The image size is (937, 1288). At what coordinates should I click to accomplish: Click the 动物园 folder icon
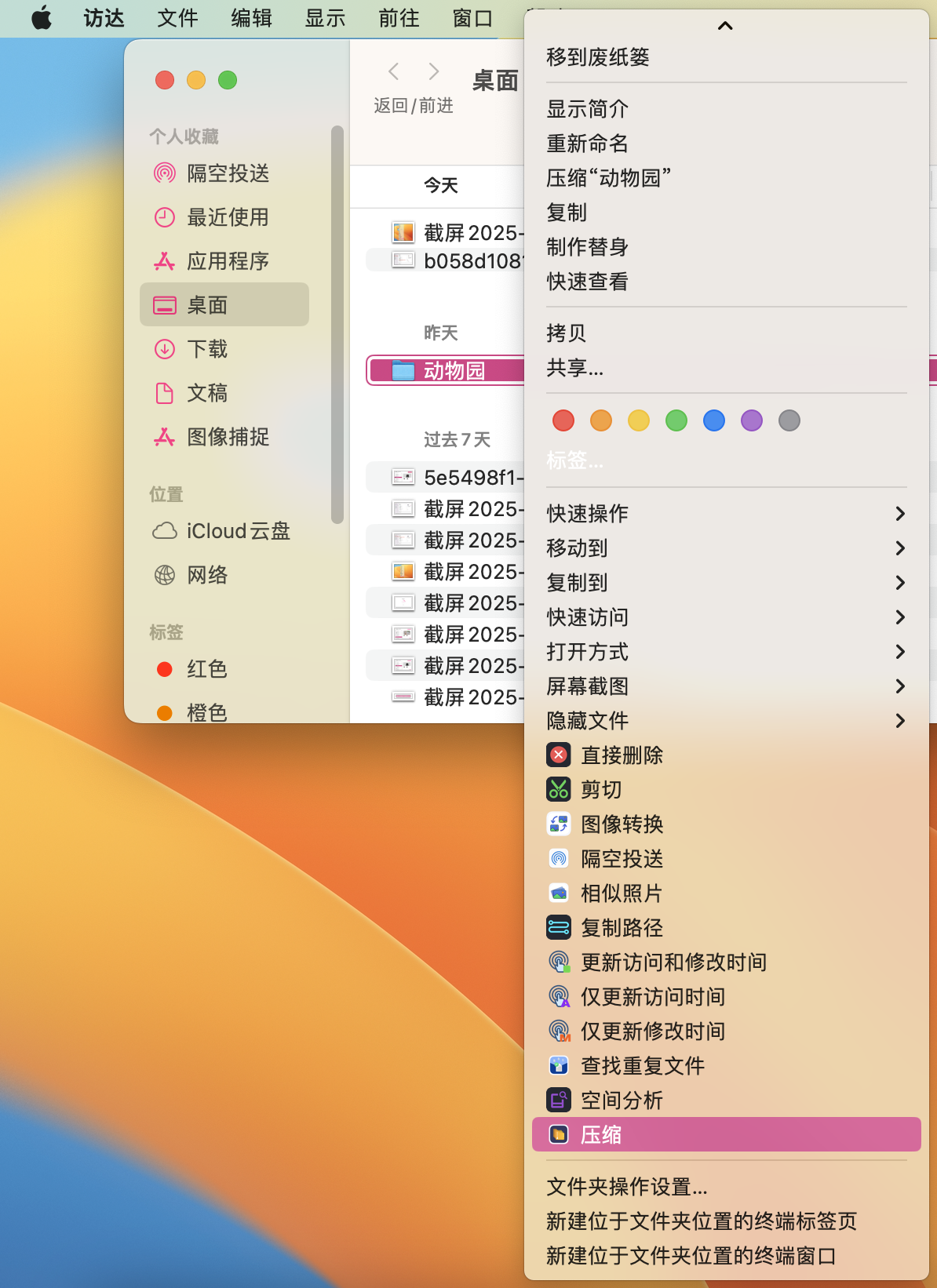(403, 370)
